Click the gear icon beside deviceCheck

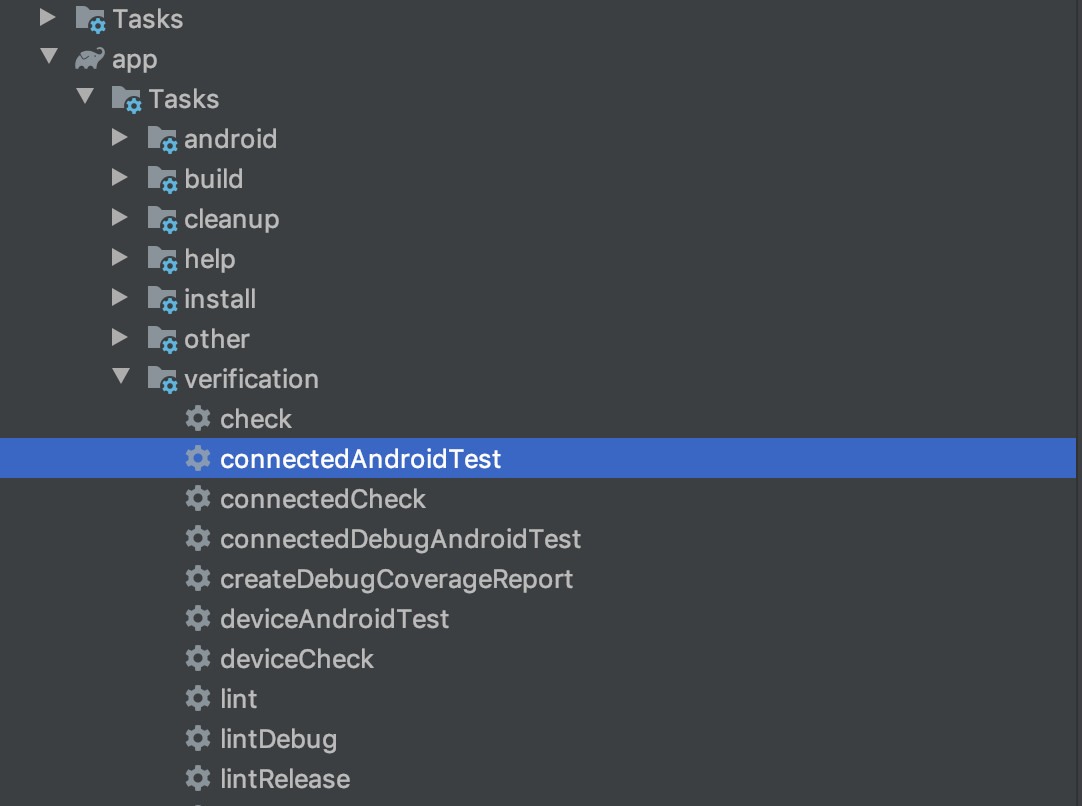198,658
